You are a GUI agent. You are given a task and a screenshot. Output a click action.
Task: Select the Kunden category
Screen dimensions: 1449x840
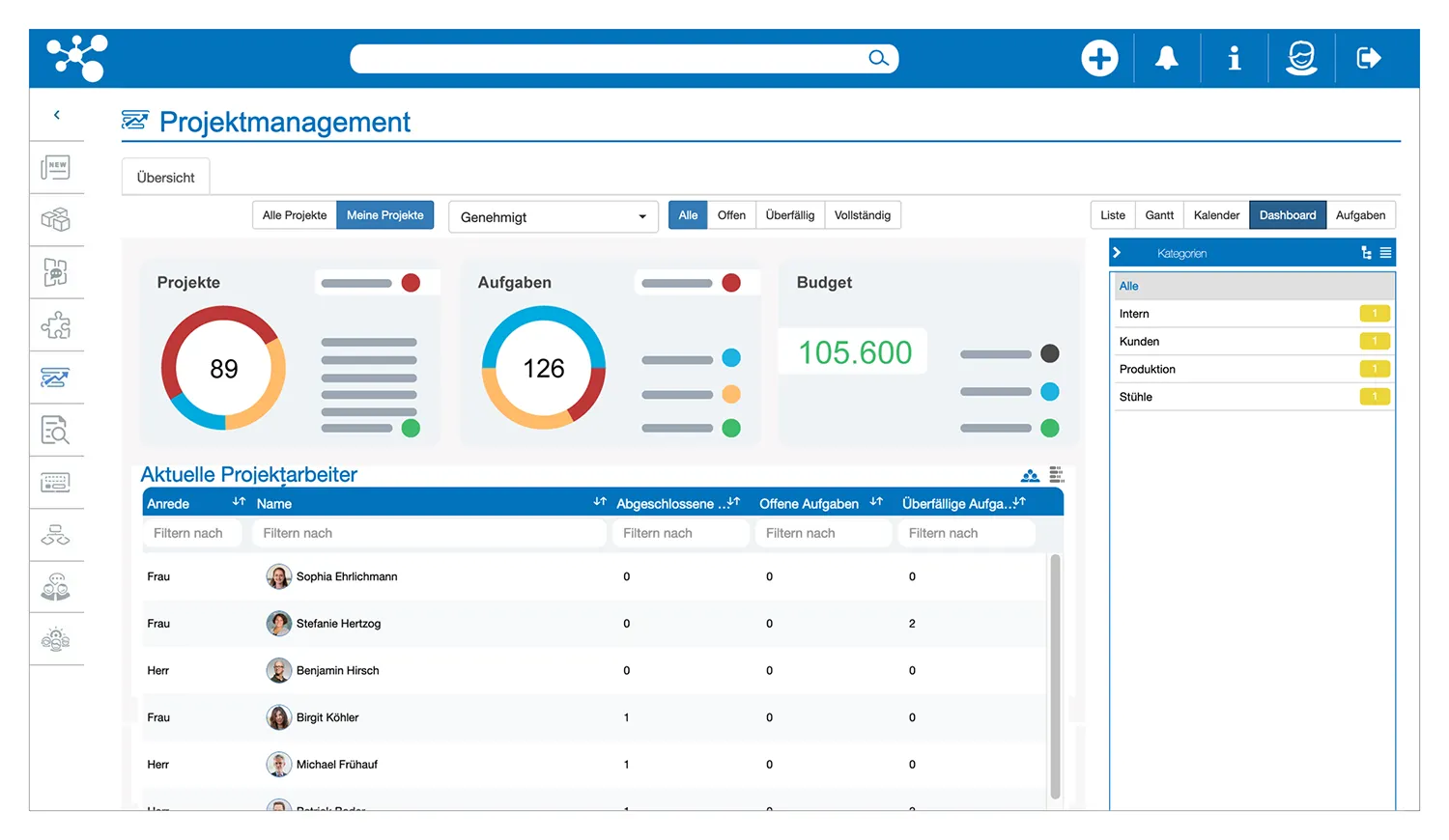tap(1140, 342)
